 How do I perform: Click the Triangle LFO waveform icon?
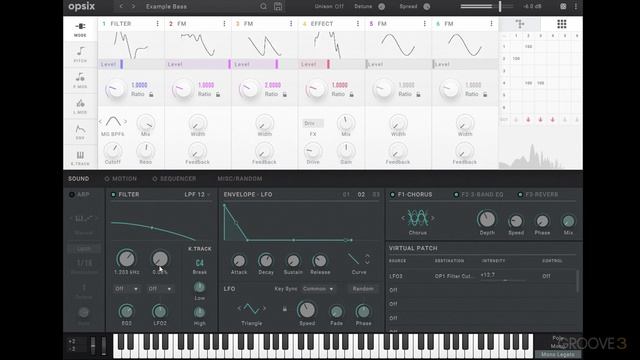pyautogui.click(x=251, y=309)
